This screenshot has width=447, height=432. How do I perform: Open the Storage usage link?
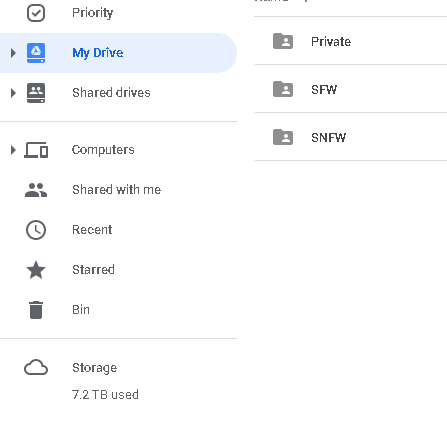coord(95,368)
